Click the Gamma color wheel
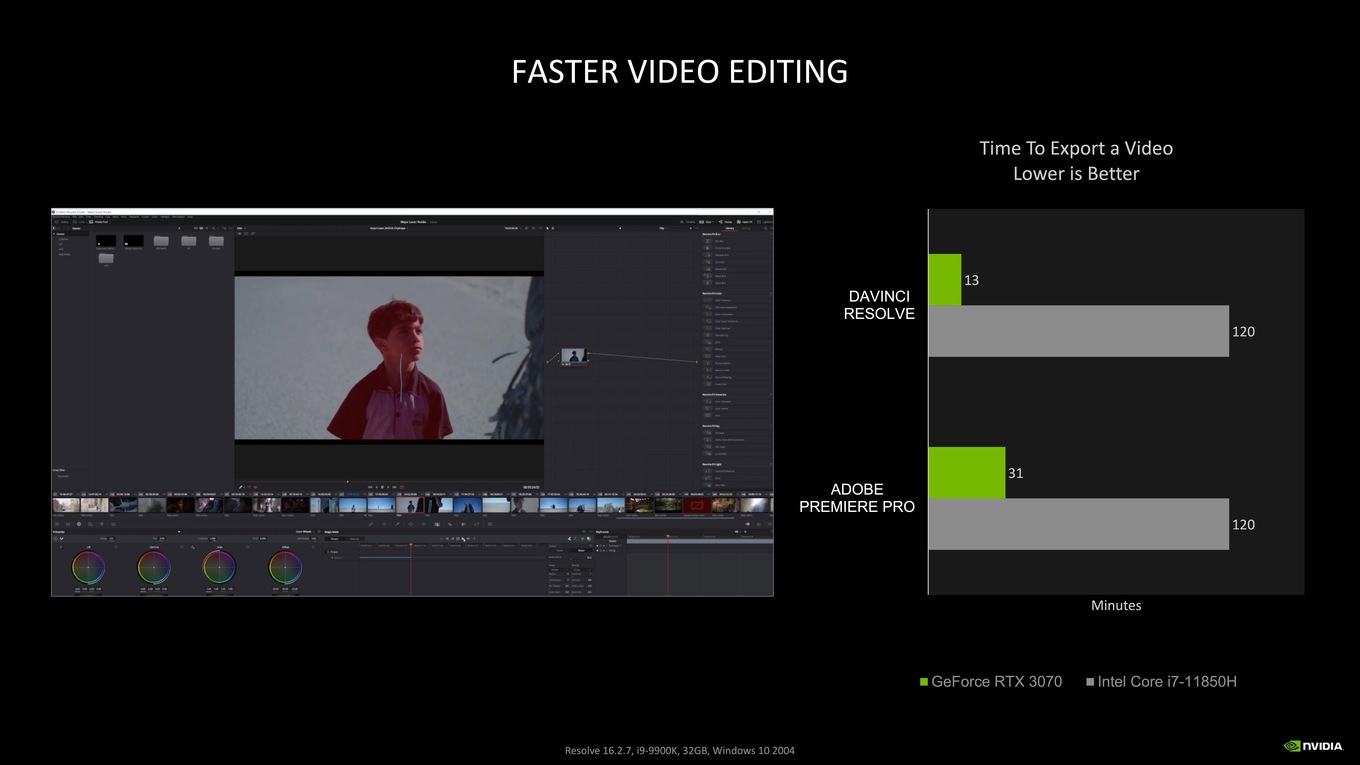This screenshot has height=765, width=1360. pyautogui.click(x=154, y=568)
